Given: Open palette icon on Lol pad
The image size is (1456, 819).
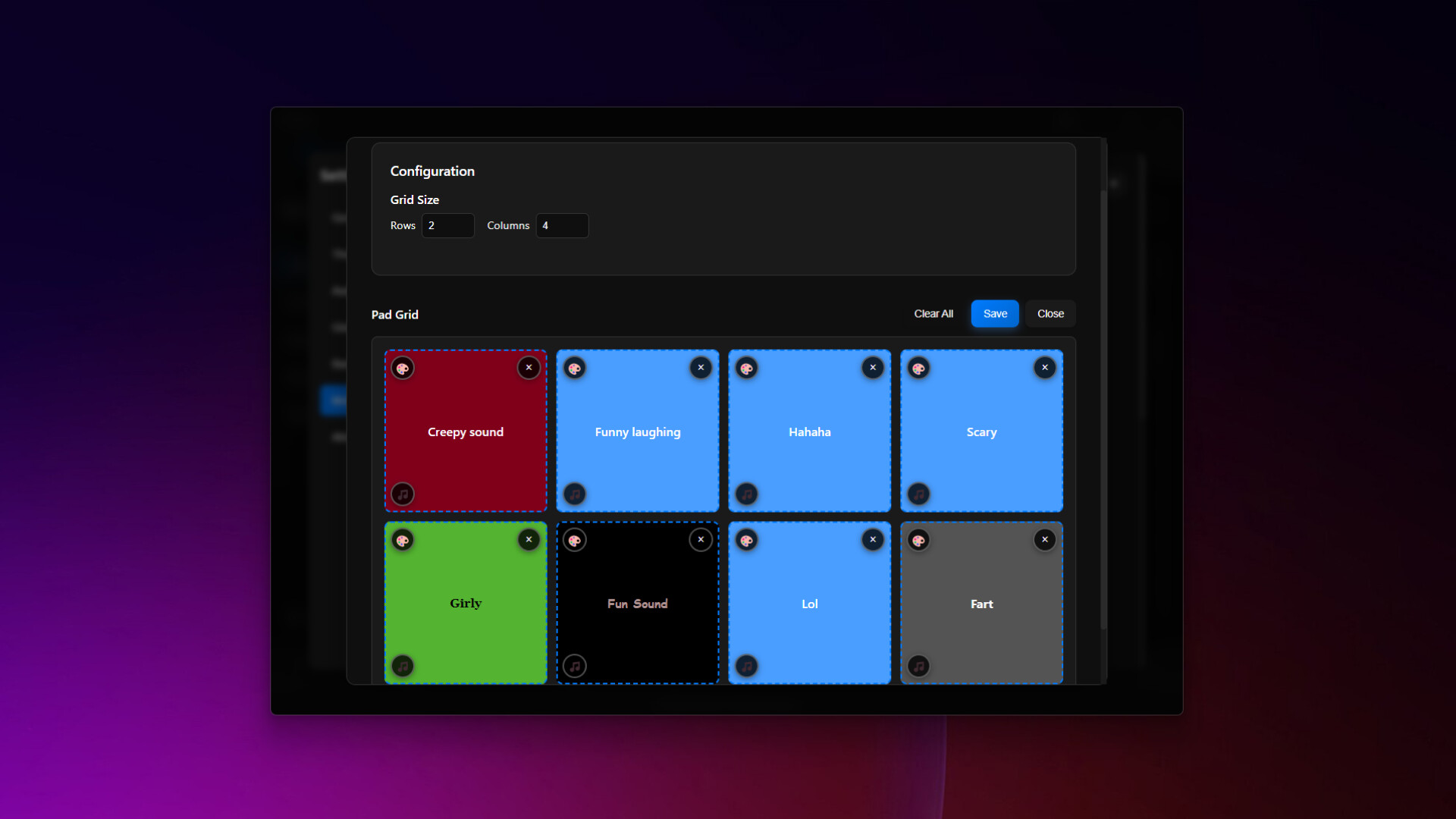Looking at the screenshot, I should [747, 541].
